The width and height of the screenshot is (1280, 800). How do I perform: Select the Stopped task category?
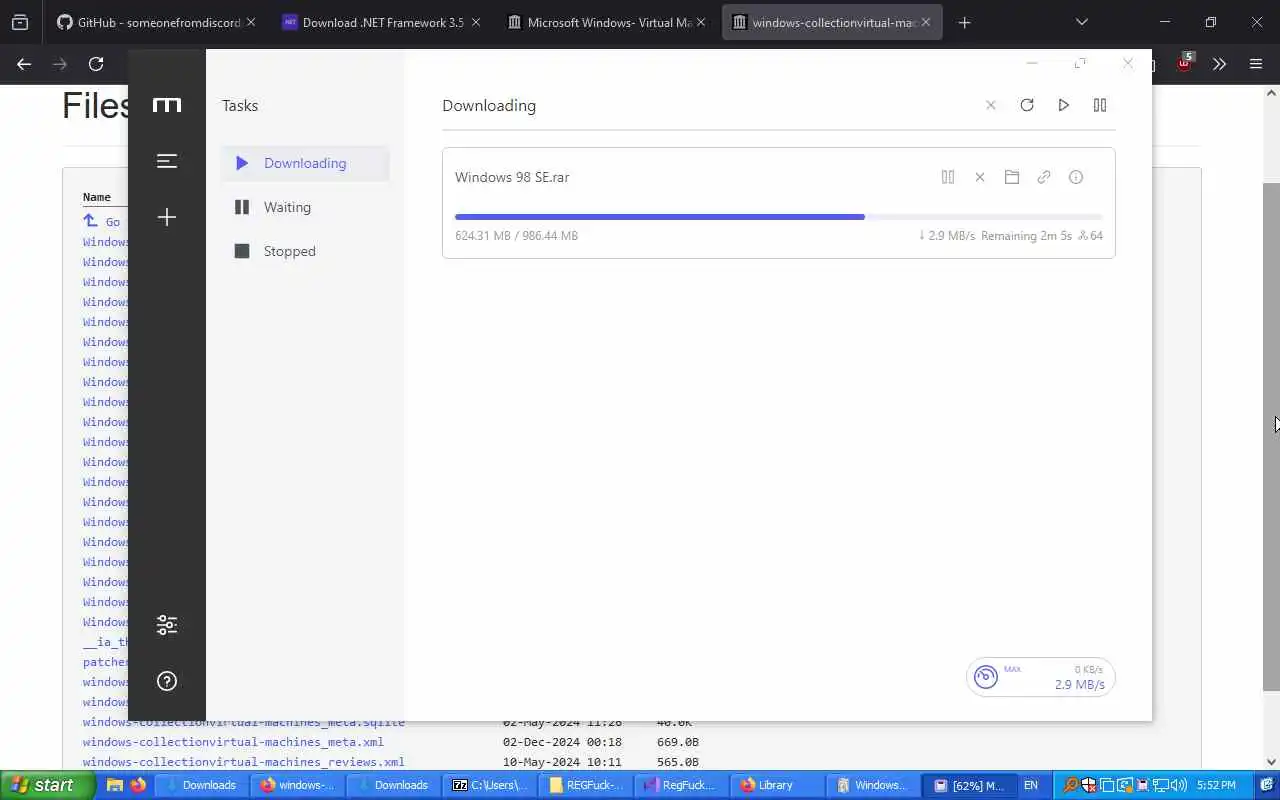(x=305, y=251)
